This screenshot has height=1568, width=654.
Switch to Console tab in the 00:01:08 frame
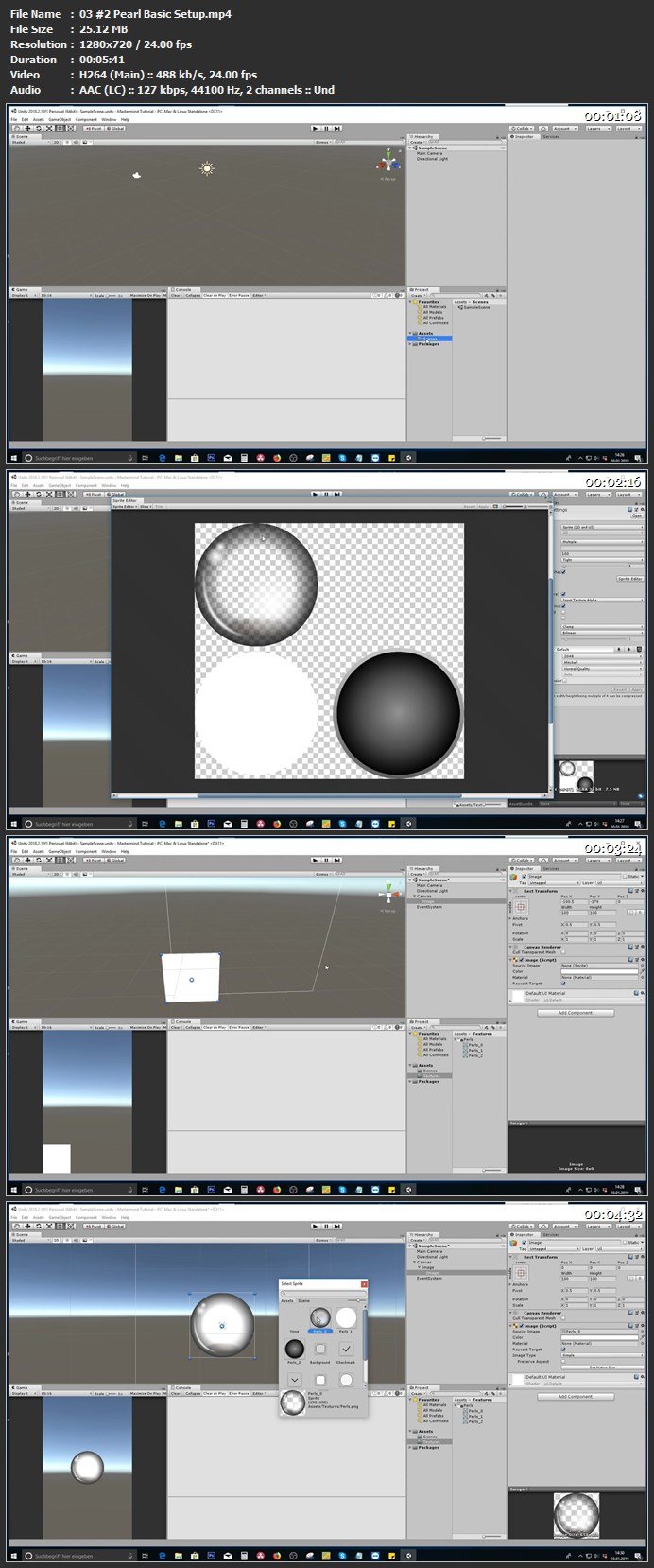tap(182, 289)
